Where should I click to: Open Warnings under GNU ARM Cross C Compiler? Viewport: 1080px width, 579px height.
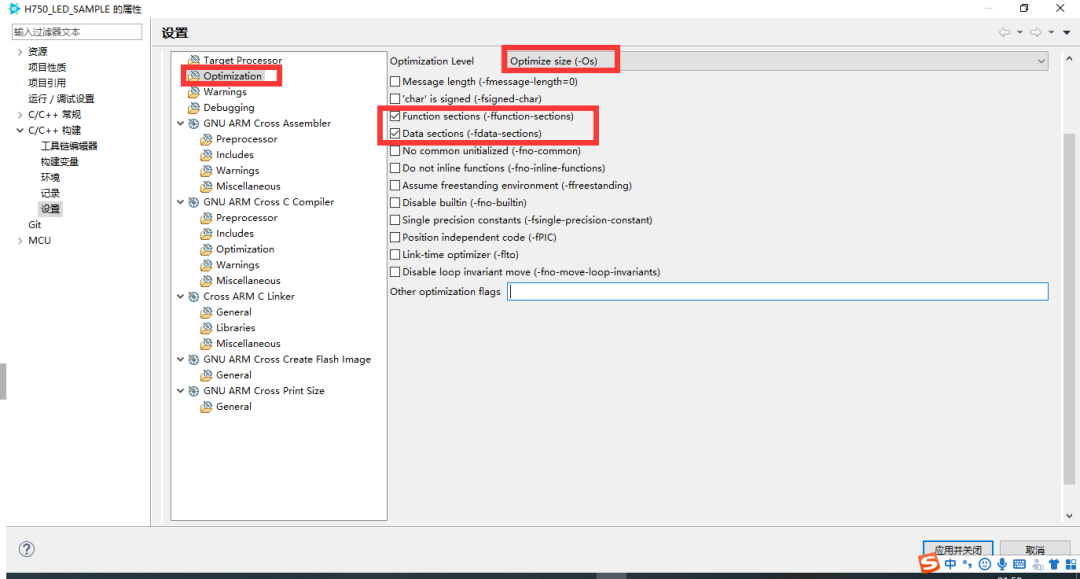click(238, 265)
